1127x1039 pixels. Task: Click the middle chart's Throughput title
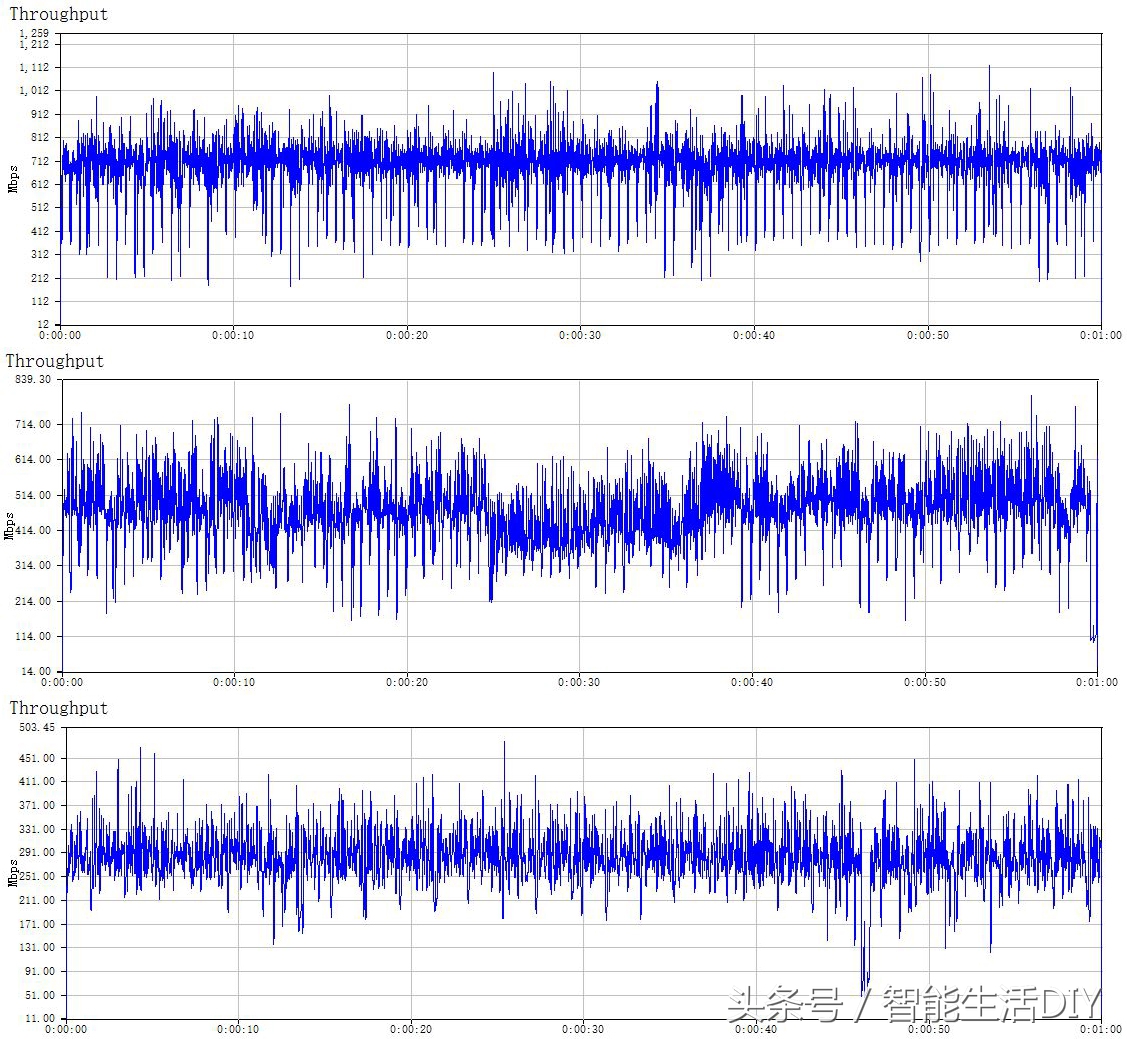click(x=55, y=361)
